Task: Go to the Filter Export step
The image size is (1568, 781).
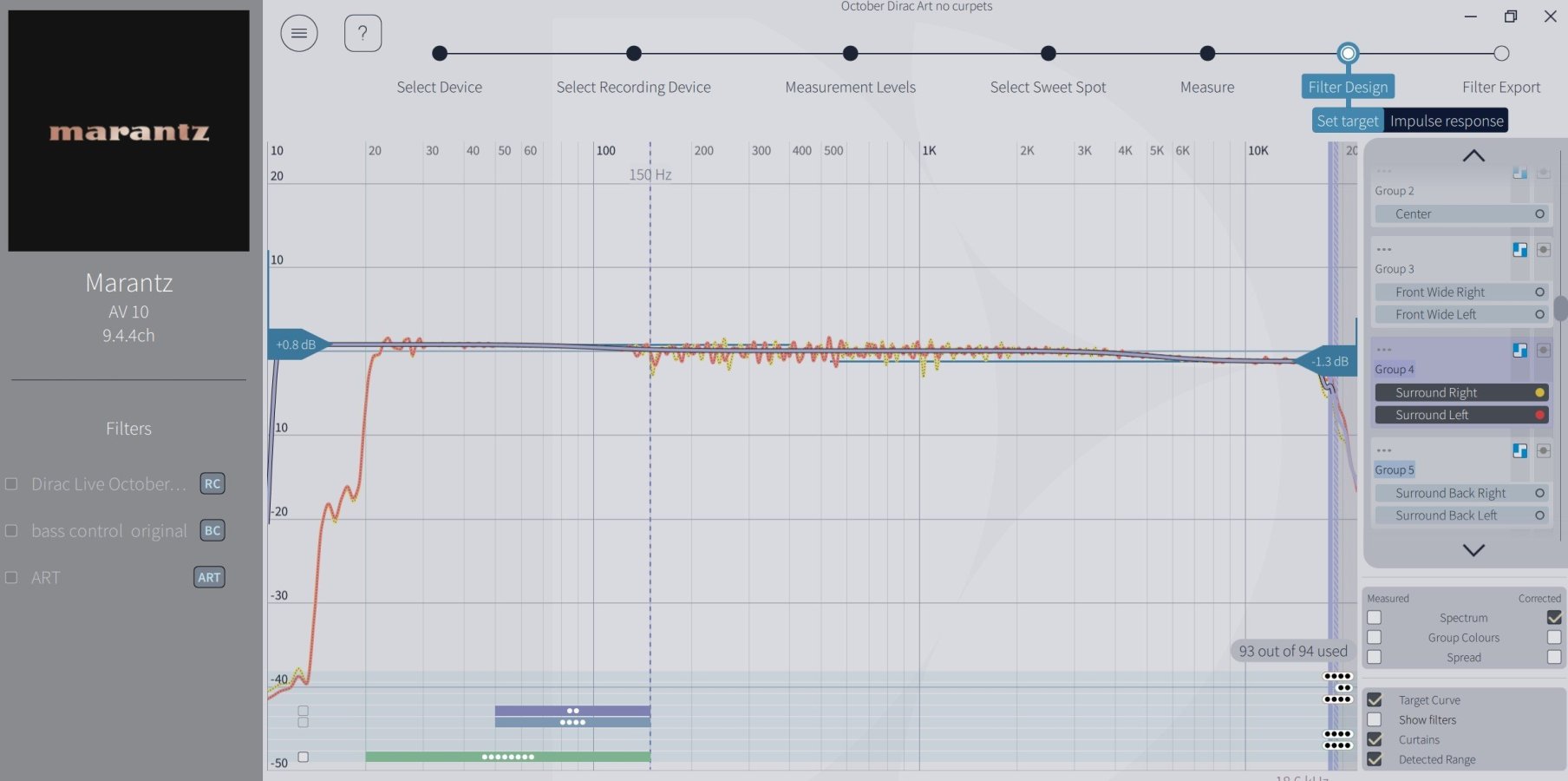Action: point(1501,54)
